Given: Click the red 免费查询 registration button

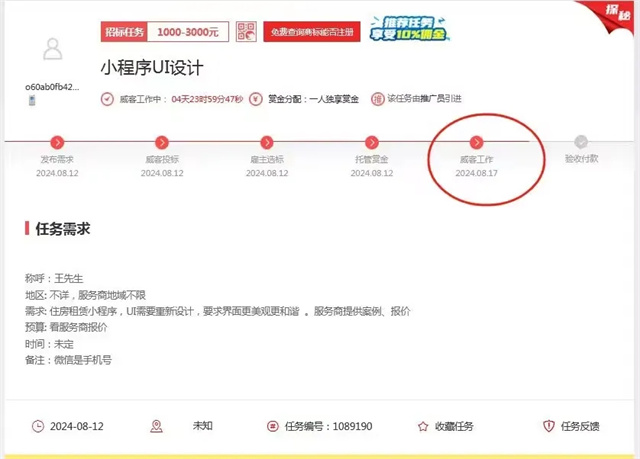Looking at the screenshot, I should coord(312,32).
